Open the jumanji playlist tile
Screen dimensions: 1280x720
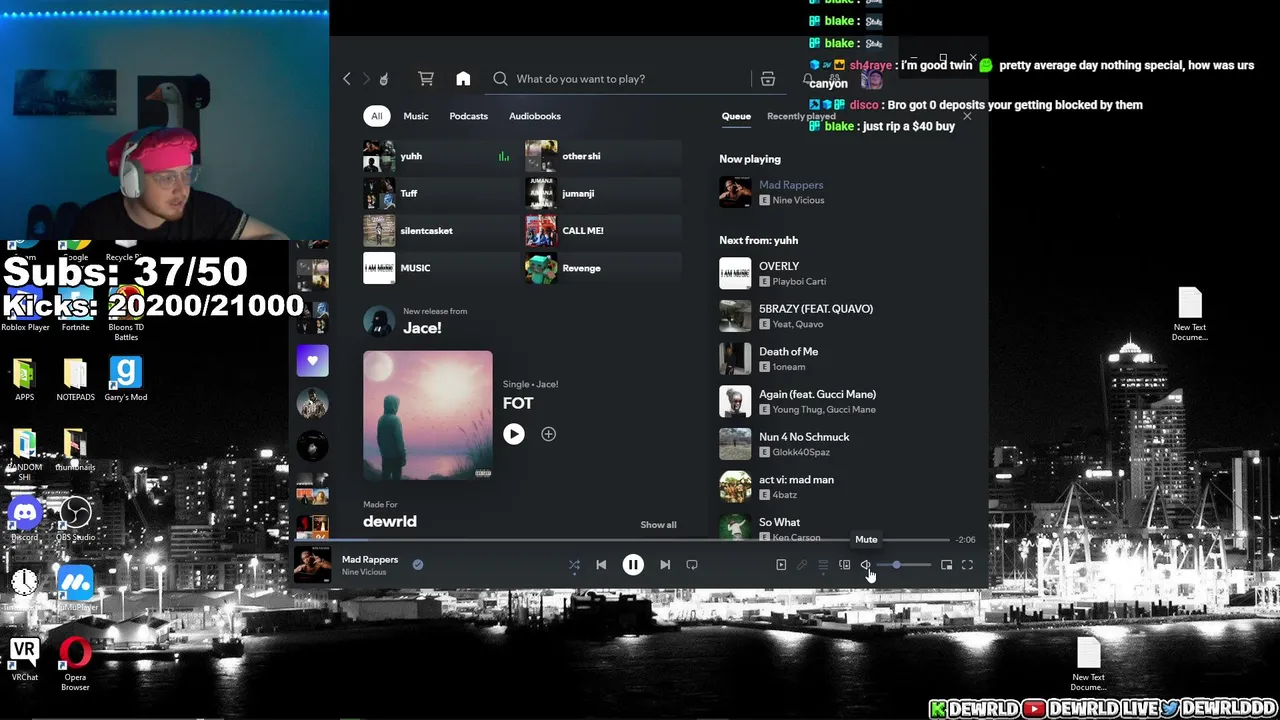603,193
